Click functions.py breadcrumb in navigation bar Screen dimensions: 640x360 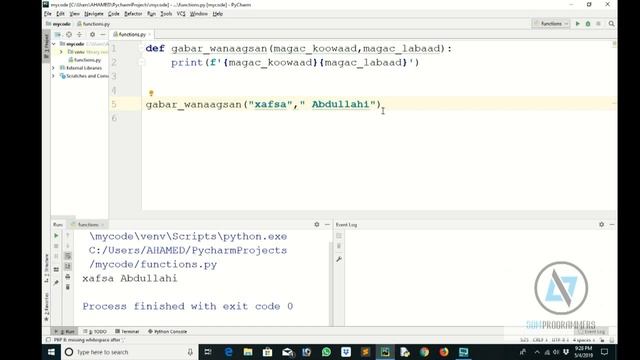tap(93, 24)
